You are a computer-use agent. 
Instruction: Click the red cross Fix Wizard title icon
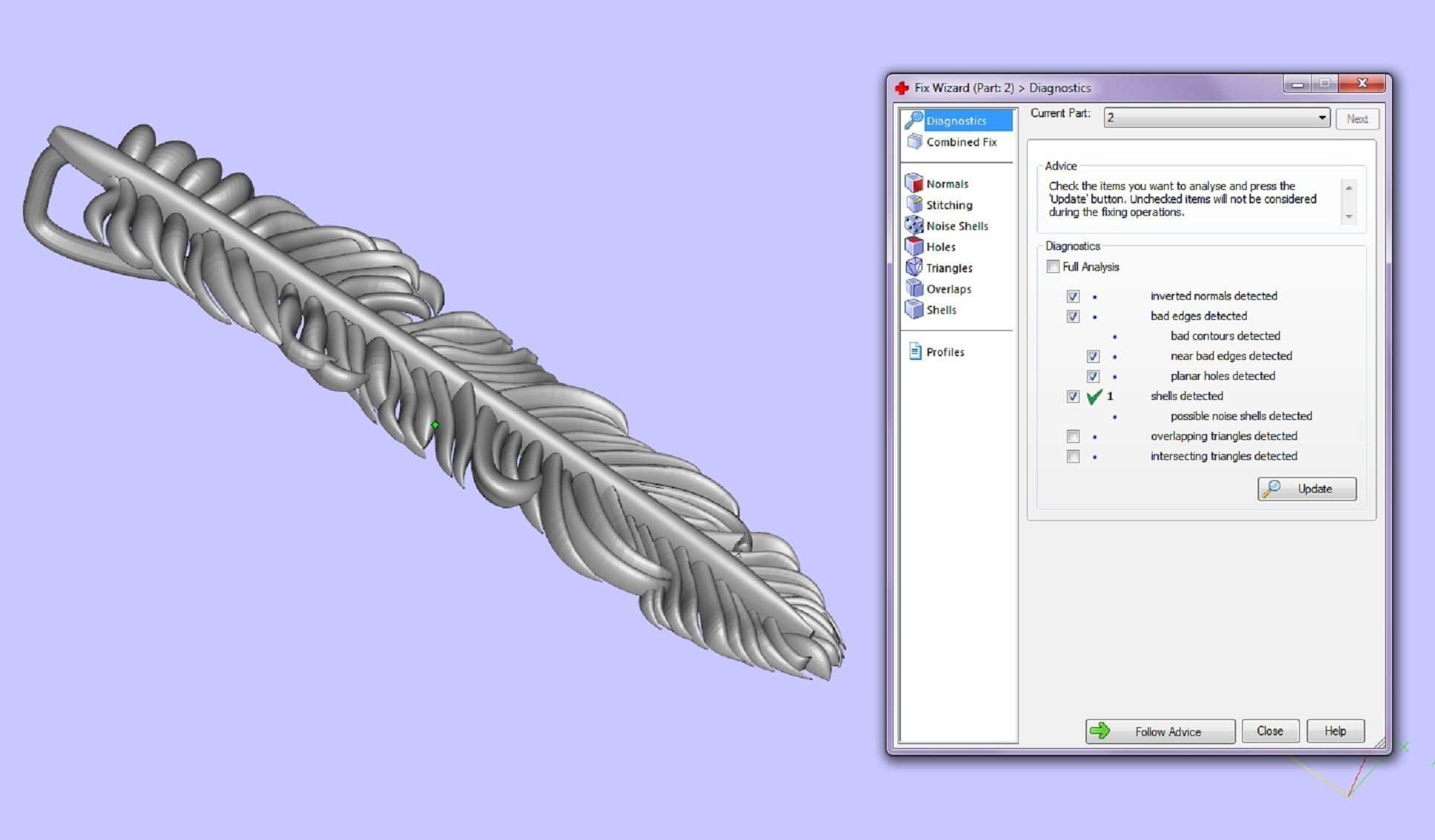pyautogui.click(x=902, y=88)
